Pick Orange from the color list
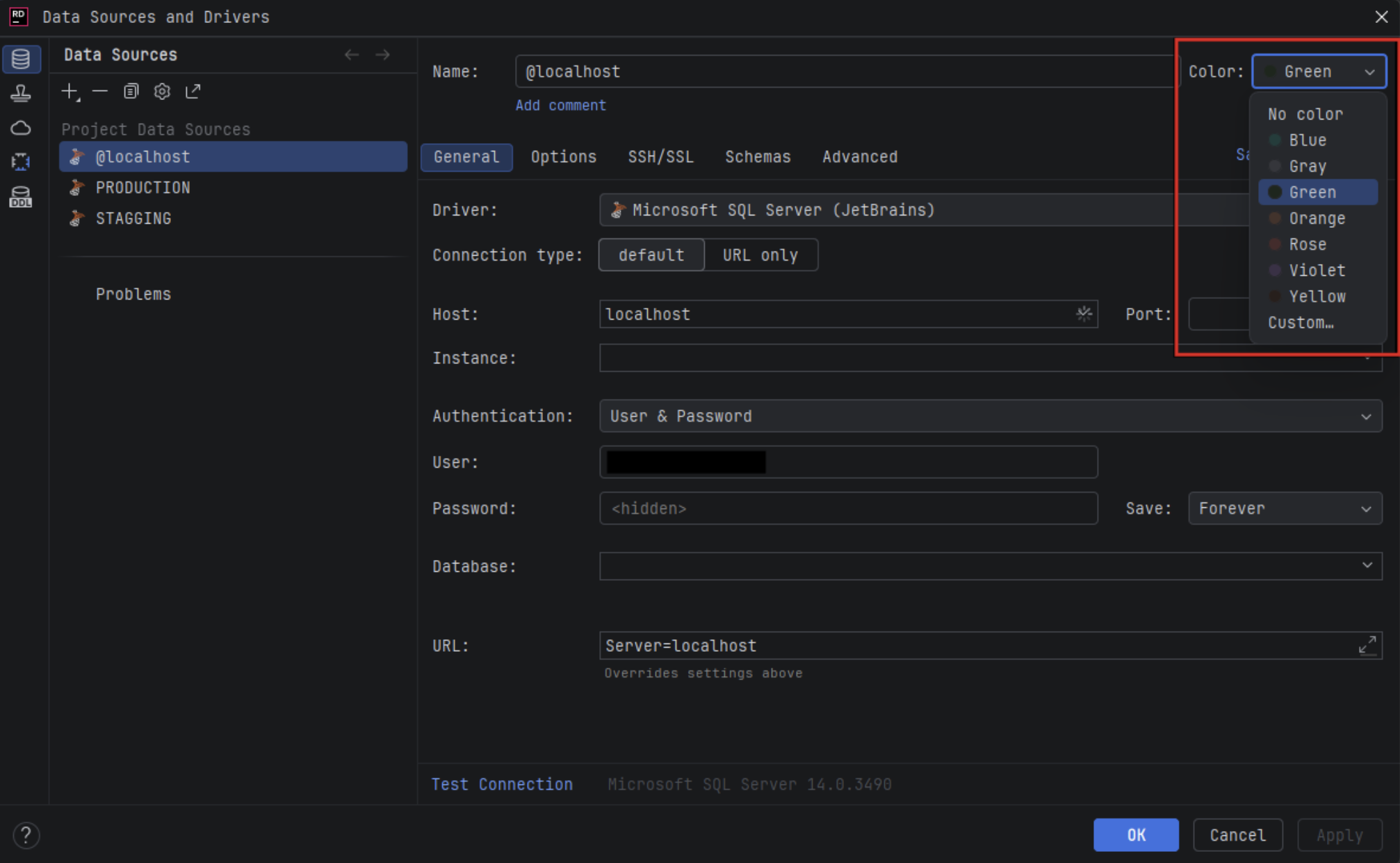This screenshot has width=1400, height=863. (x=1318, y=218)
